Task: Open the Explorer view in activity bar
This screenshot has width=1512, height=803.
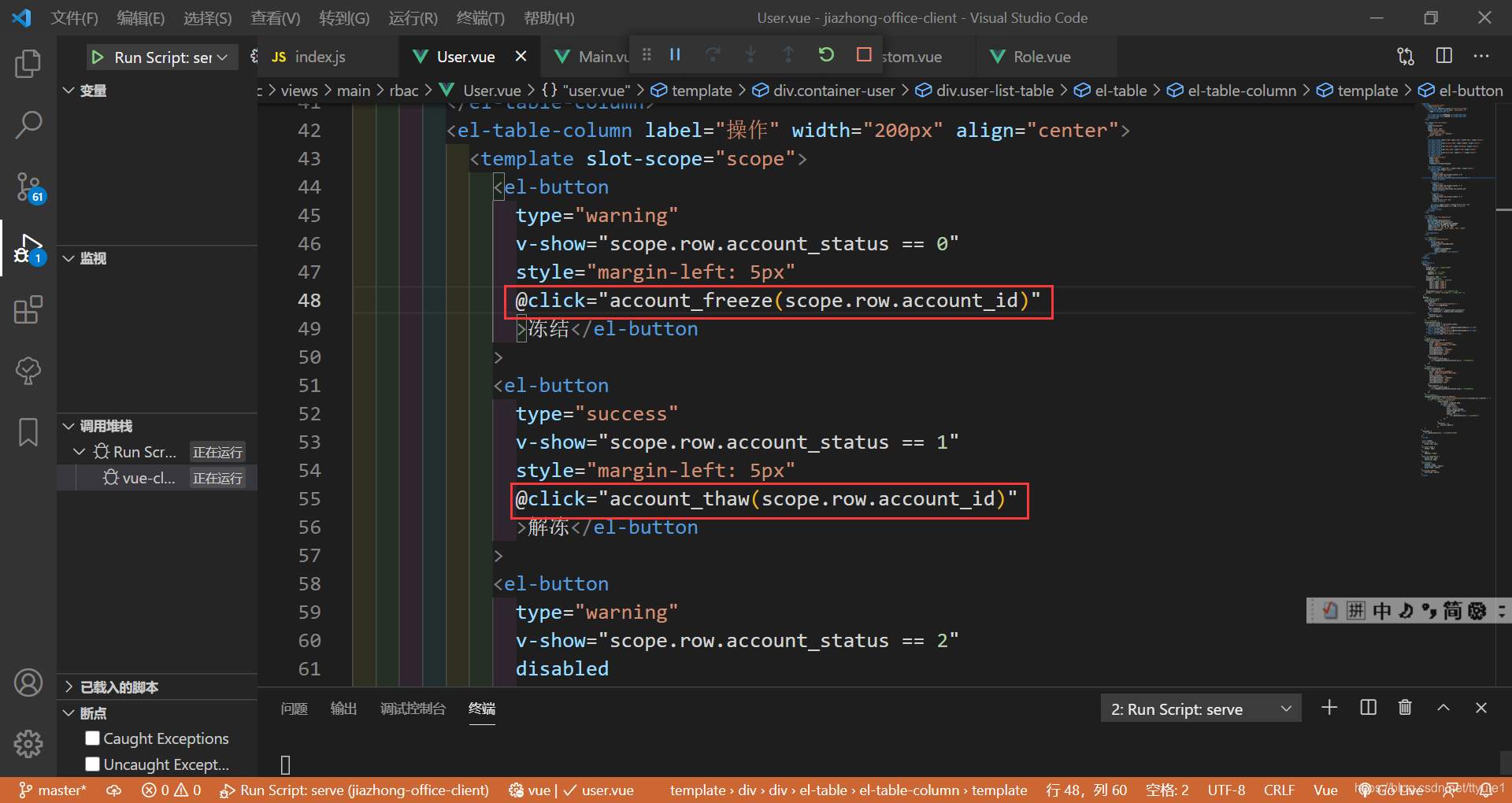Action: point(28,64)
